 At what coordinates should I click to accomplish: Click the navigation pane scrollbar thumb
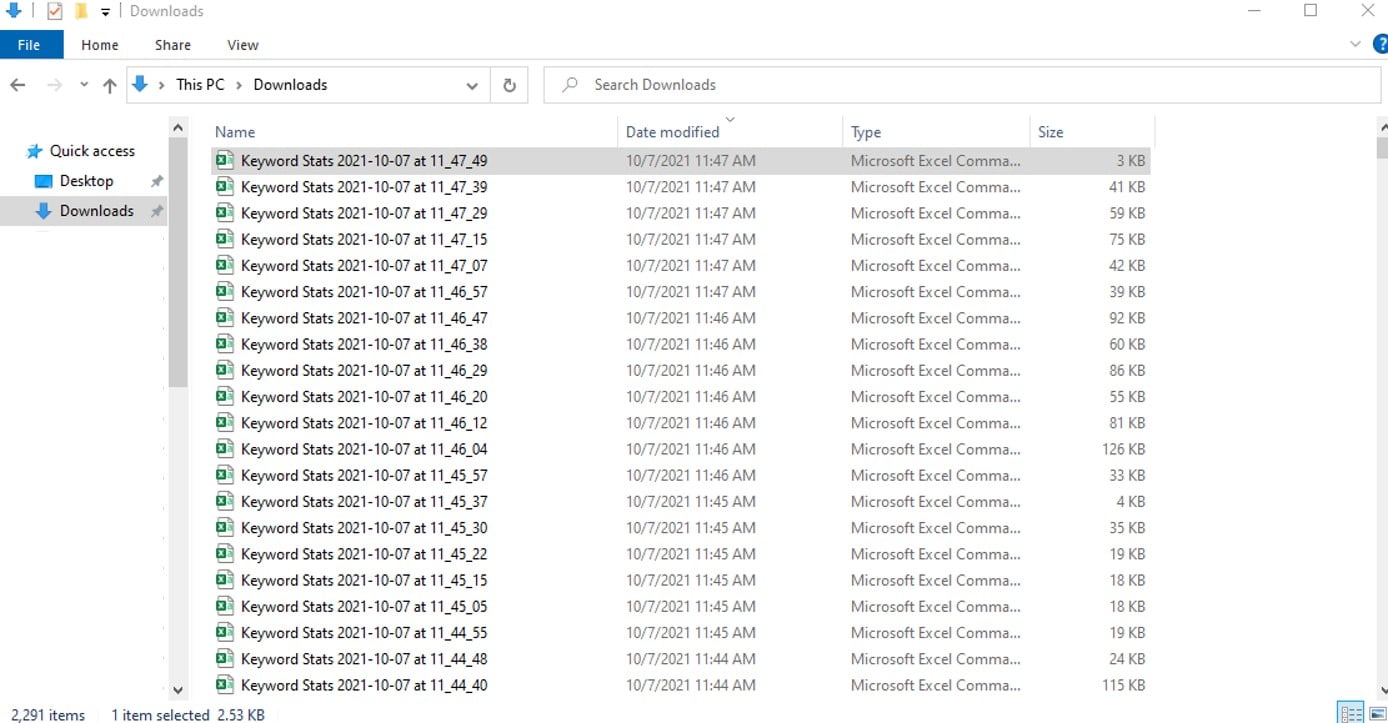[x=178, y=263]
